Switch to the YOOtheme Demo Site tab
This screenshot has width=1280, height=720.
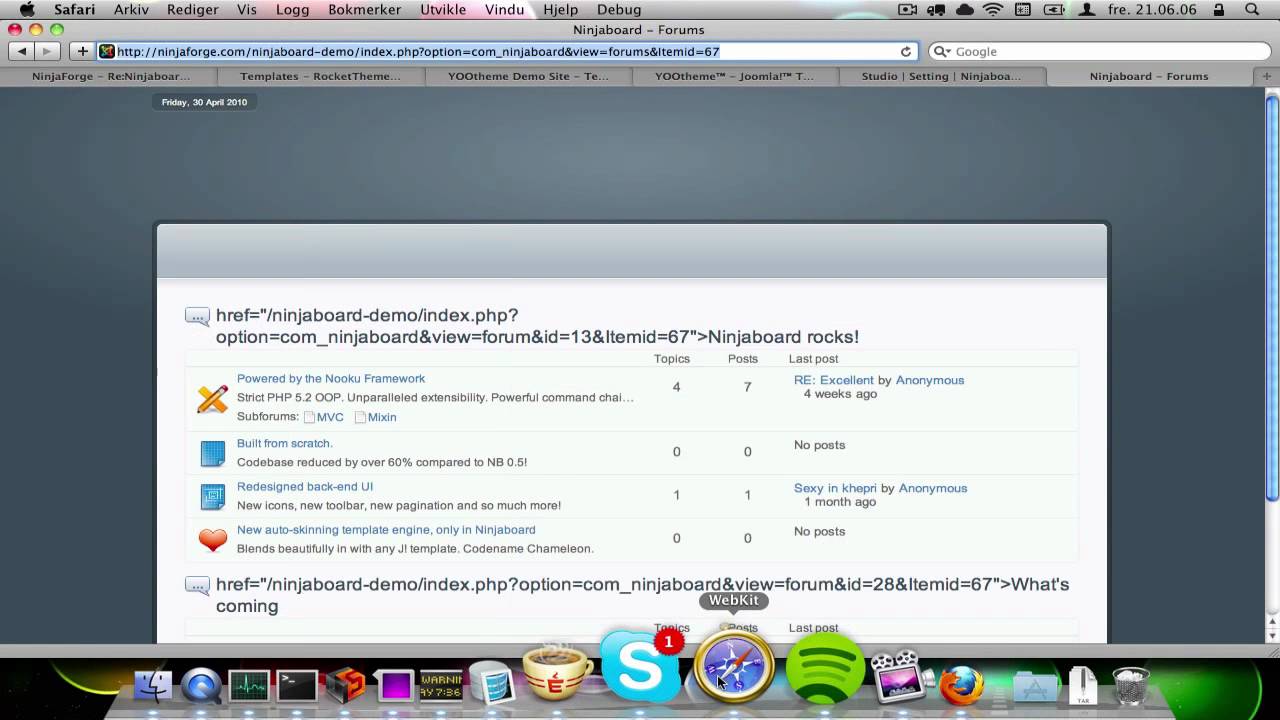tap(528, 76)
